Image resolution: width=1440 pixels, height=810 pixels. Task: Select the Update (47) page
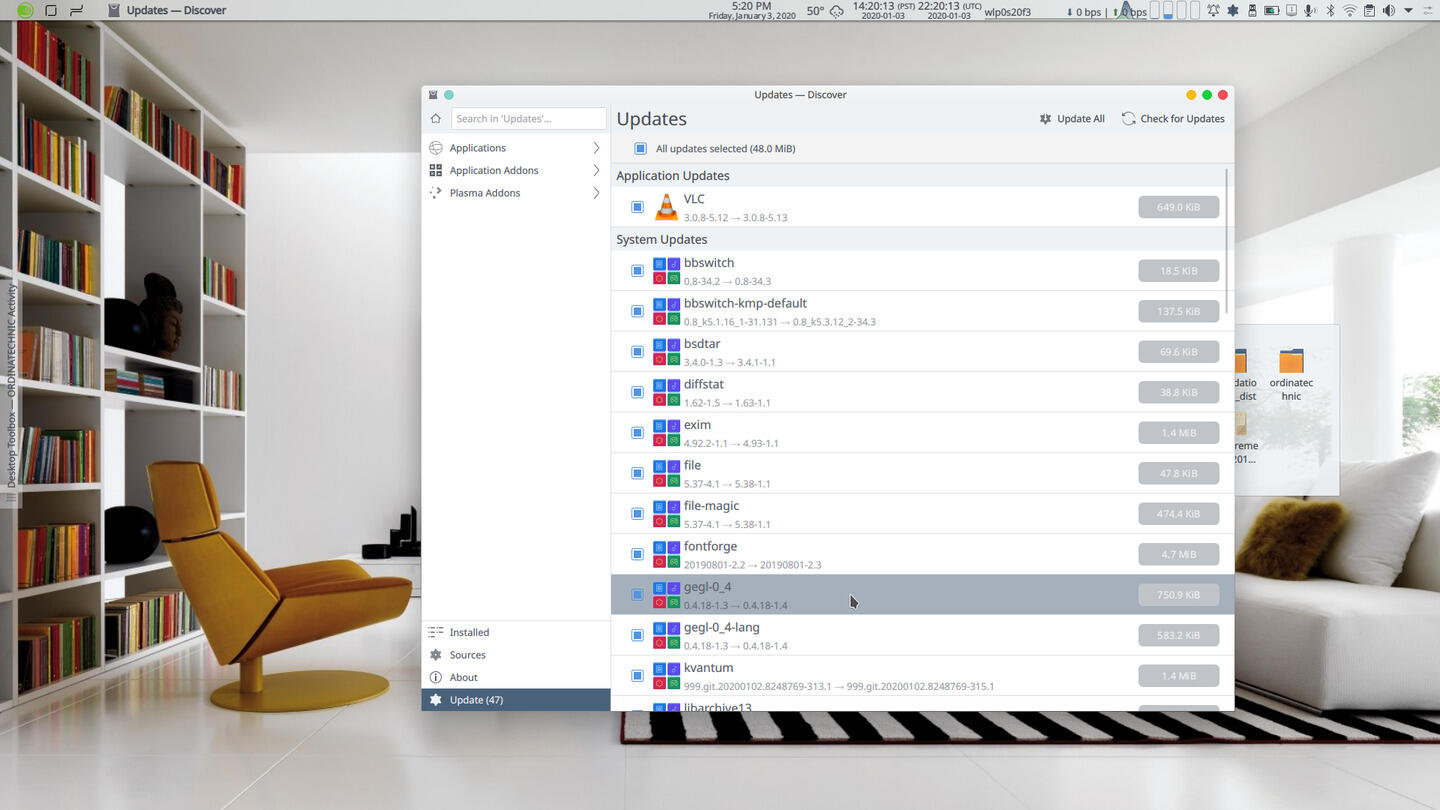click(516, 700)
